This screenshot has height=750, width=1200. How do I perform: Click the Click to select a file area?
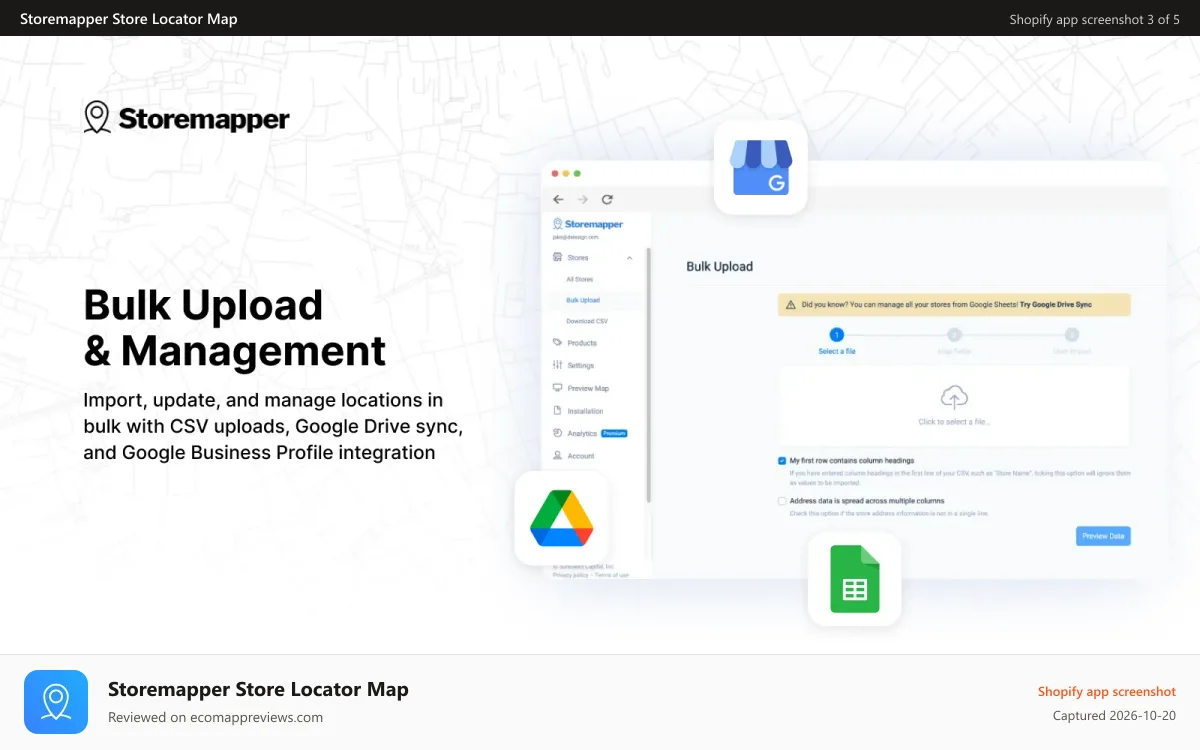[x=954, y=406]
